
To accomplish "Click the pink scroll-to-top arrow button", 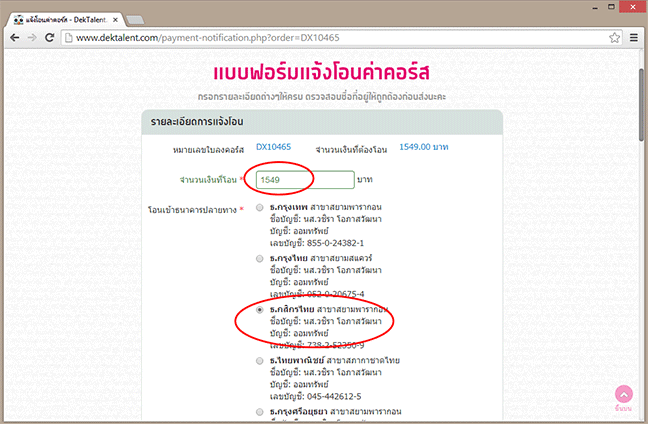I will pos(624,396).
